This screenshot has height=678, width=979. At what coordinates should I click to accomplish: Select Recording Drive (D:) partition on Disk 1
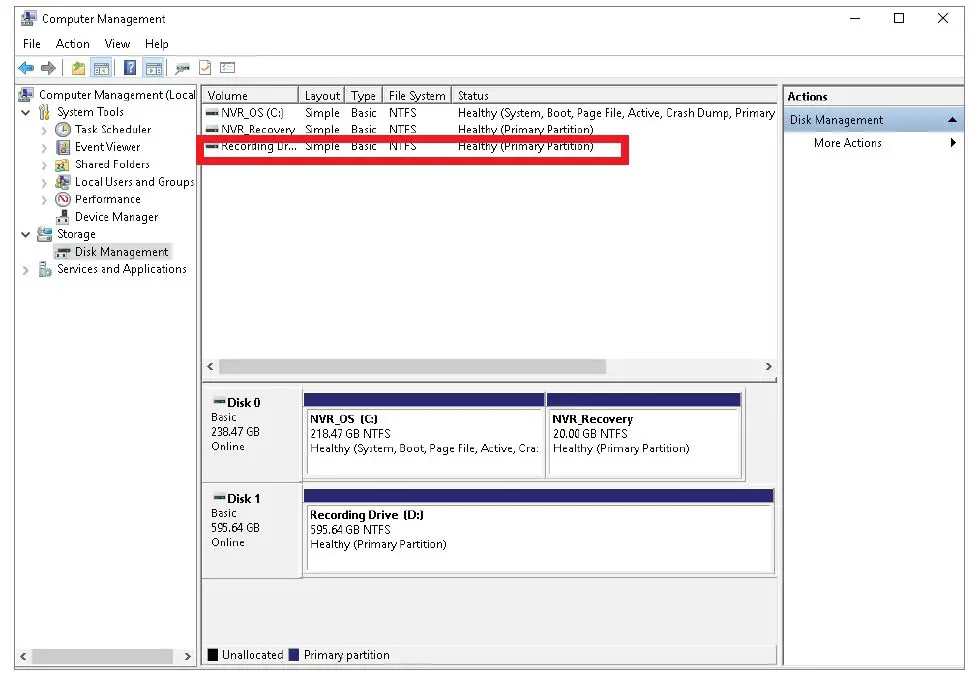(x=539, y=532)
